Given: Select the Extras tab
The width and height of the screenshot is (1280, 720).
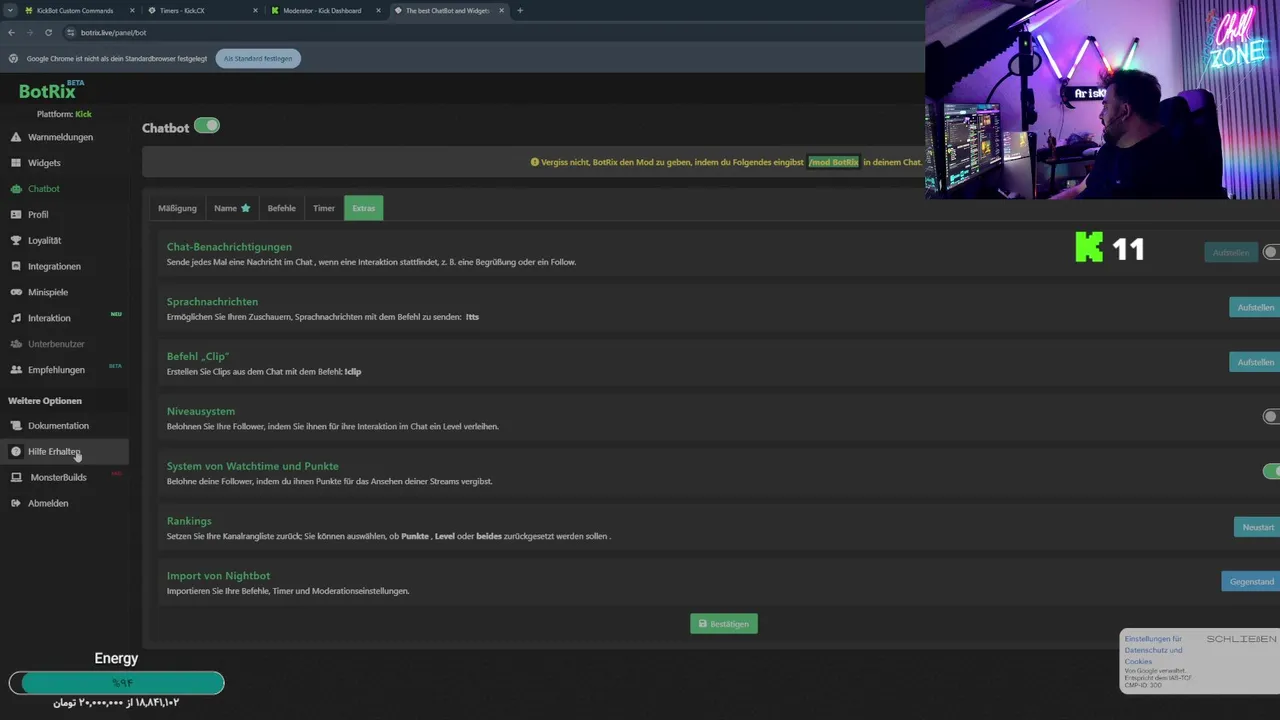Looking at the screenshot, I should coord(364,208).
